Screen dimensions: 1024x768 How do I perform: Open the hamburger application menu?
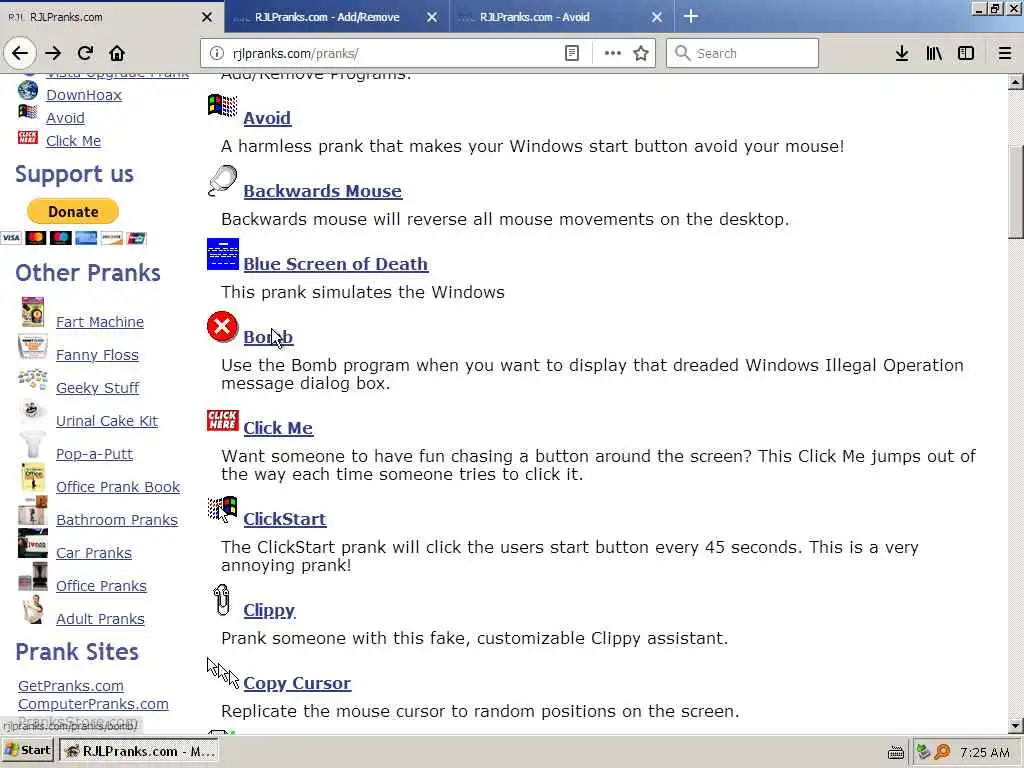1004,53
